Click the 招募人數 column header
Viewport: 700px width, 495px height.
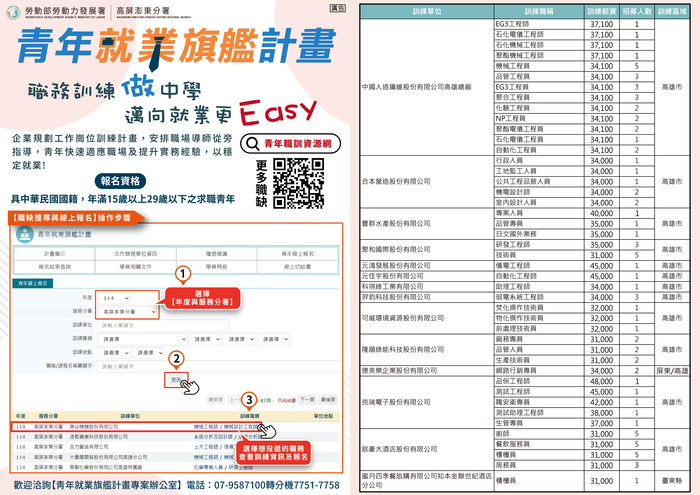click(x=637, y=12)
